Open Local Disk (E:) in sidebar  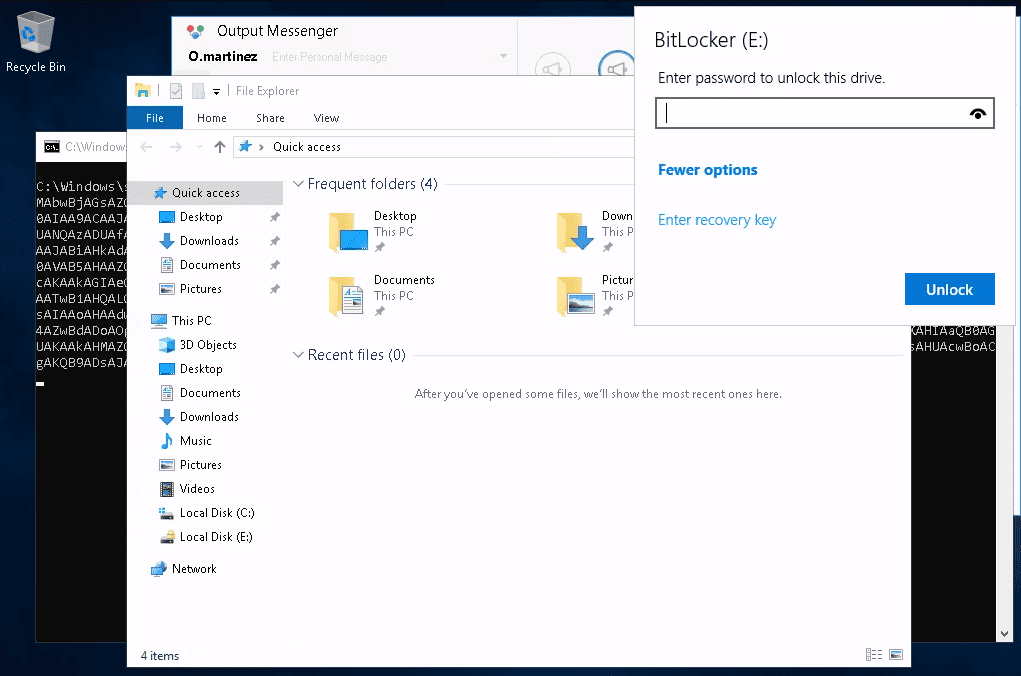pos(215,537)
